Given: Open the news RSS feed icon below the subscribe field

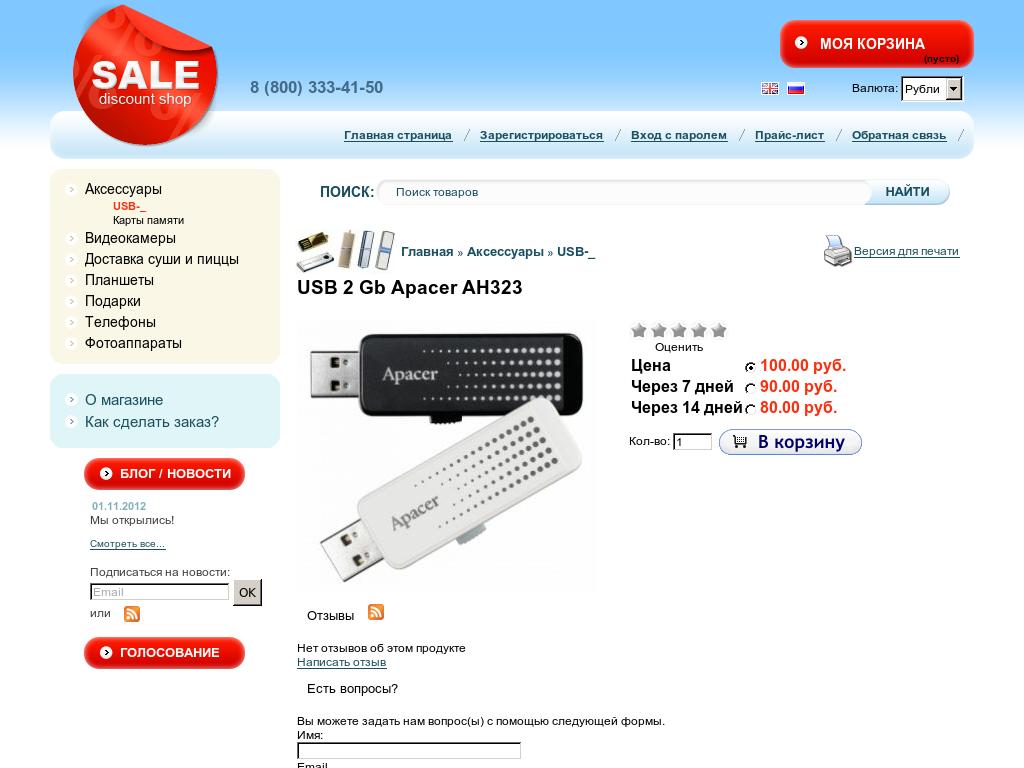Looking at the screenshot, I should pos(132,614).
